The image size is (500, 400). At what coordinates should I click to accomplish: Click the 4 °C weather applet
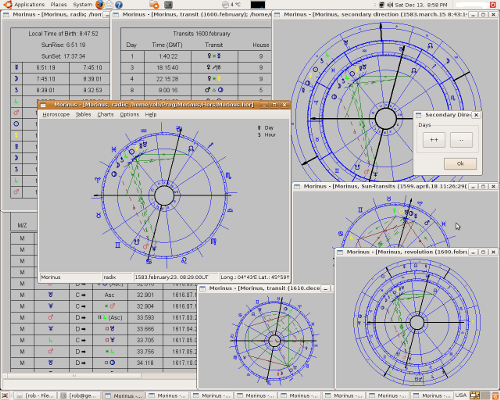232,5
